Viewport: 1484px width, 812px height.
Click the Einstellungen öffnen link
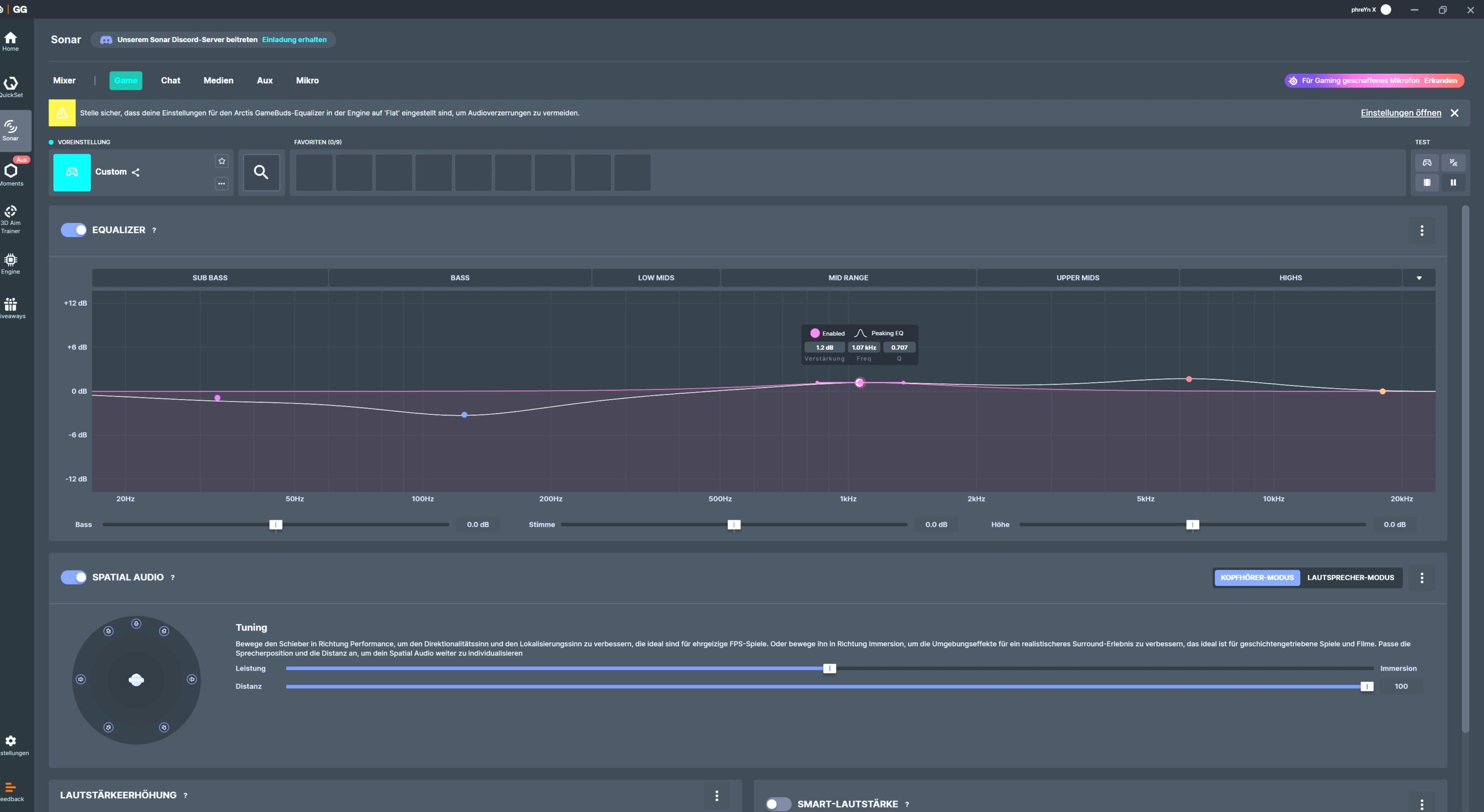[1400, 113]
